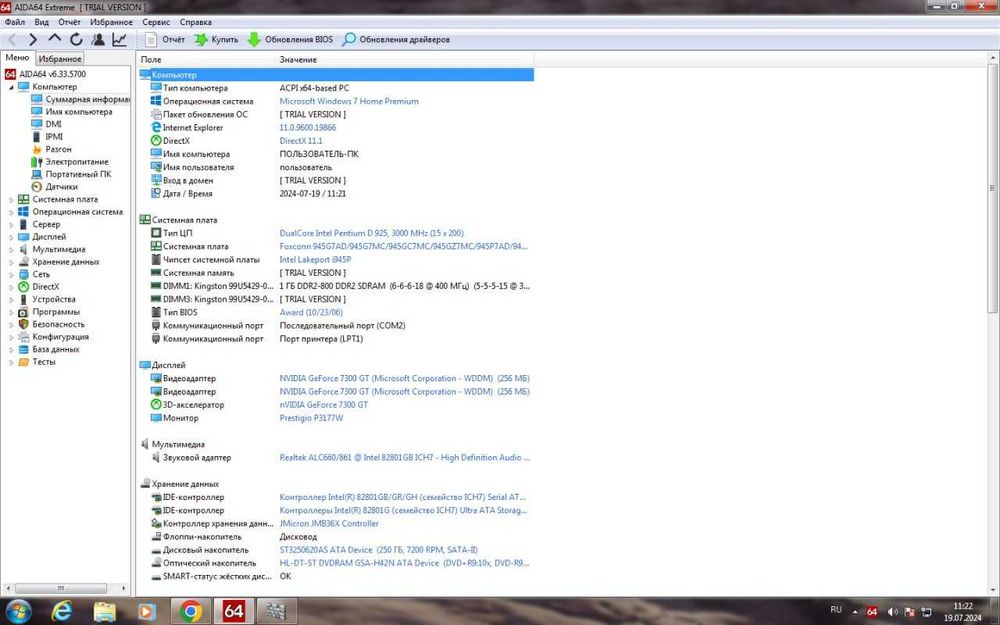Select IPMI in the tree
The height and width of the screenshot is (625, 1000).
tap(54, 136)
